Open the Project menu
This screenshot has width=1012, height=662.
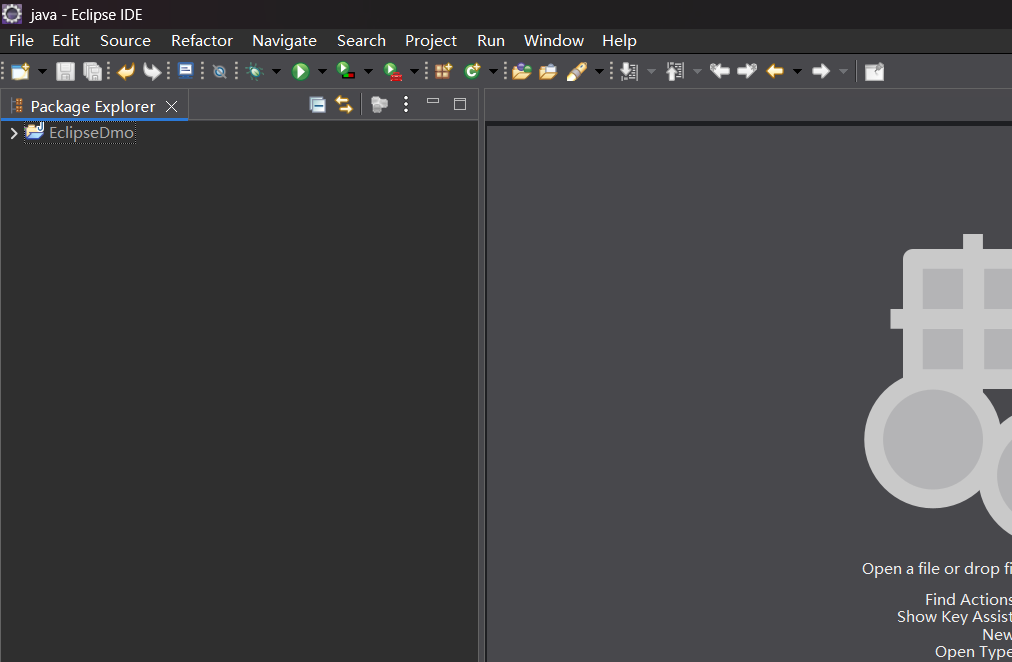point(430,41)
